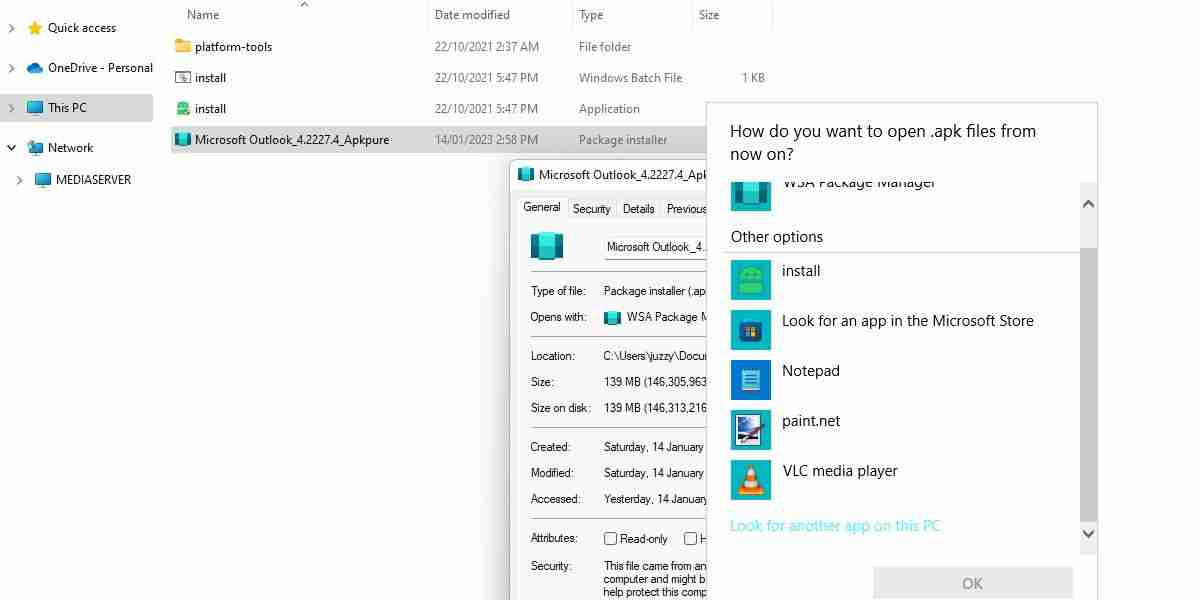The height and width of the screenshot is (600, 1200).
Task: Collapse the Quick access section
Action: [10, 27]
